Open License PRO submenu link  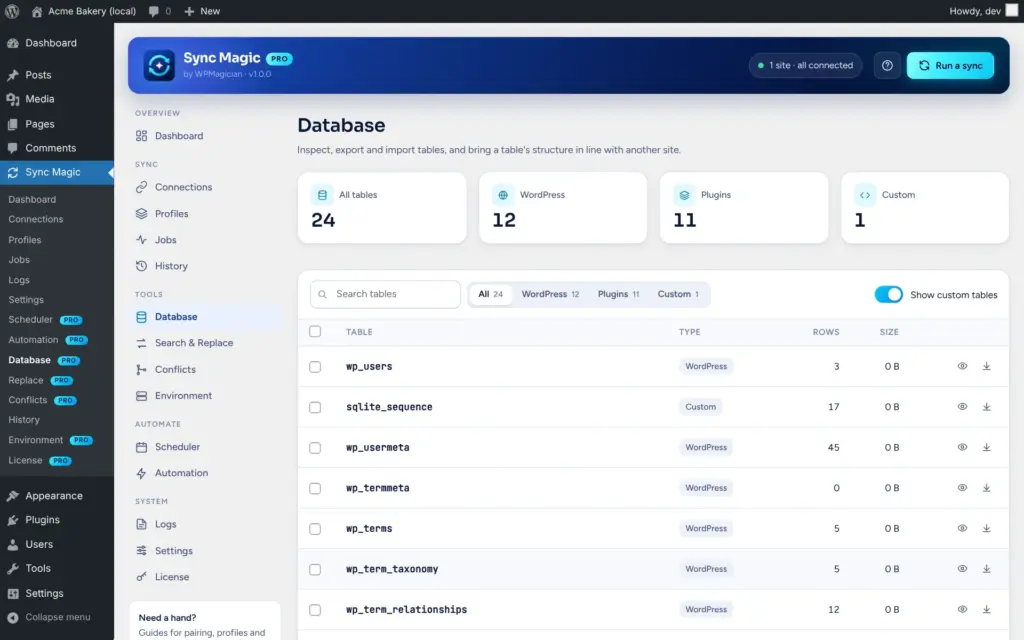pos(39,460)
